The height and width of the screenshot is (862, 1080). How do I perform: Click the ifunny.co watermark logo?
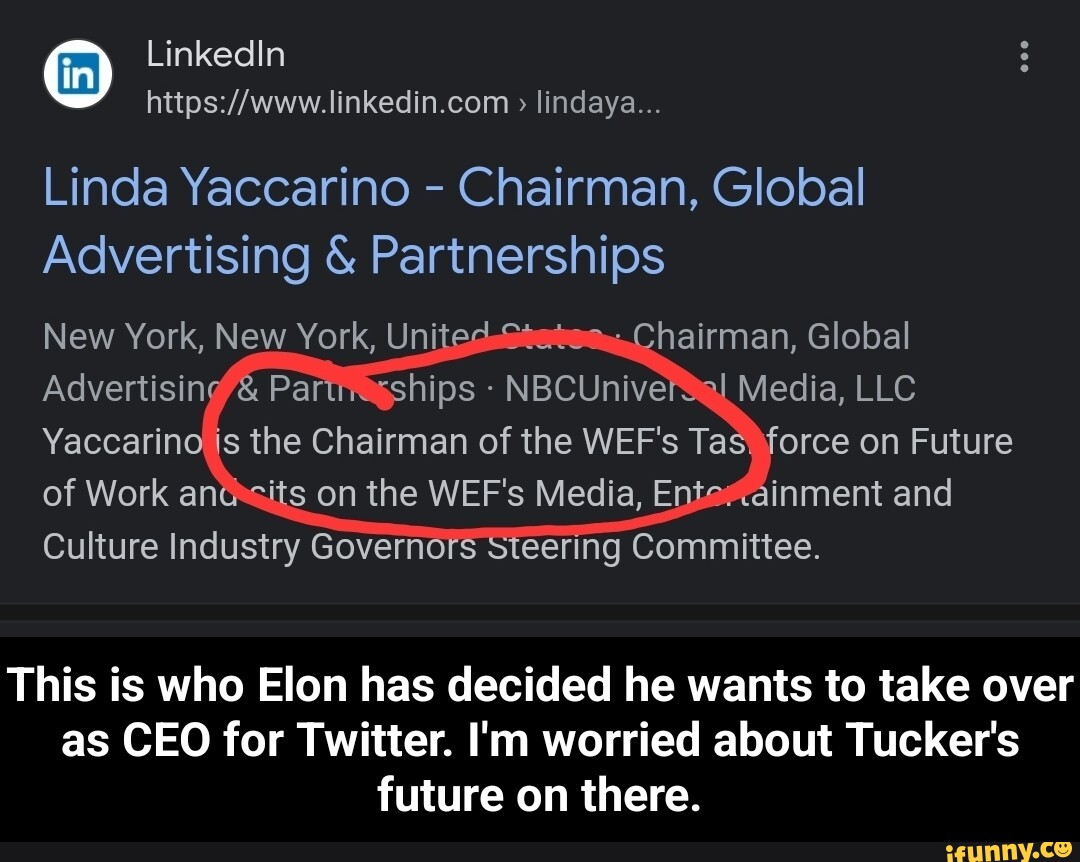click(x=1002, y=849)
